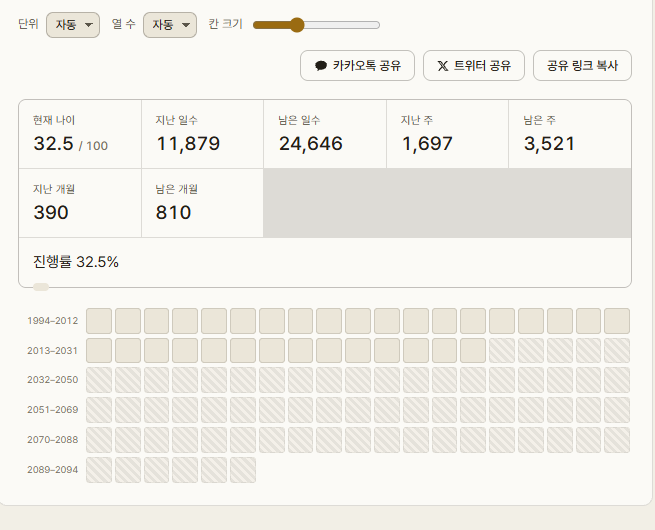Click the X Twitter logo icon

[443, 66]
